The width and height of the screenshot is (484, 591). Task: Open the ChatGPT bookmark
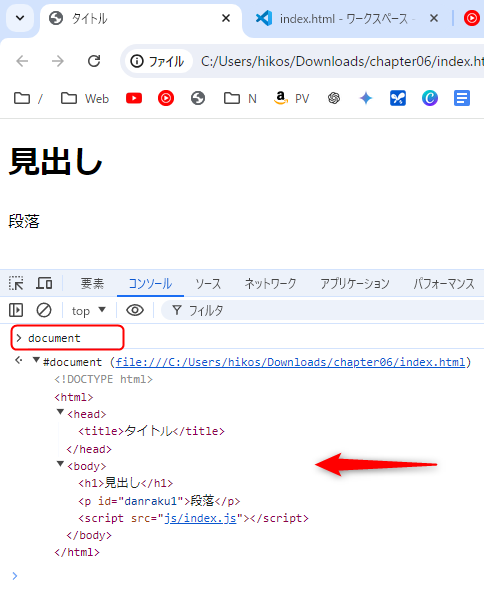point(334,98)
